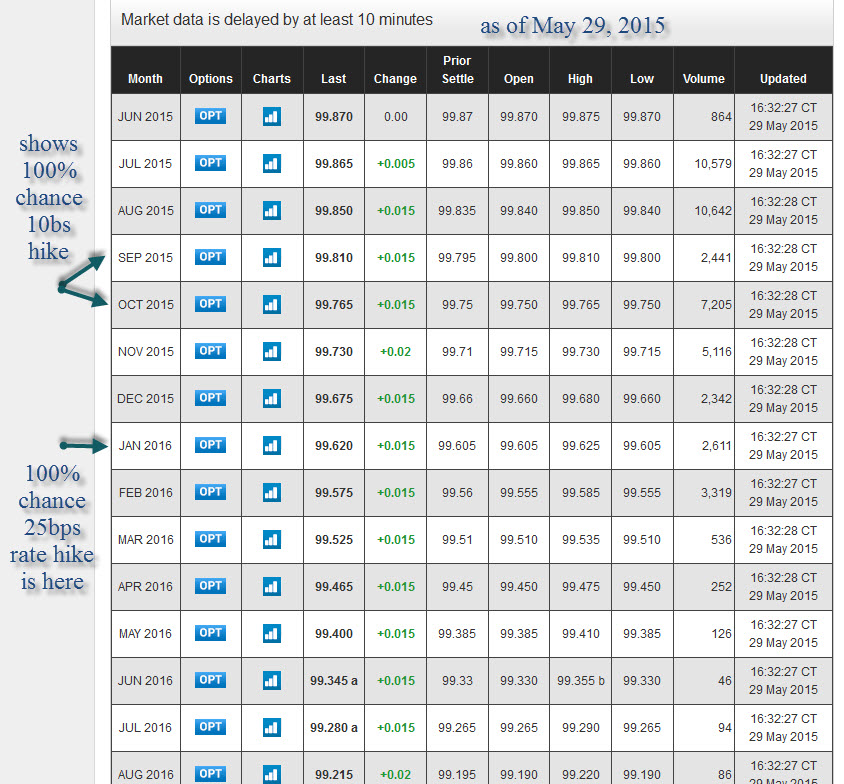Click the Volume column header
Screen dimensions: 844x784
pos(704,79)
